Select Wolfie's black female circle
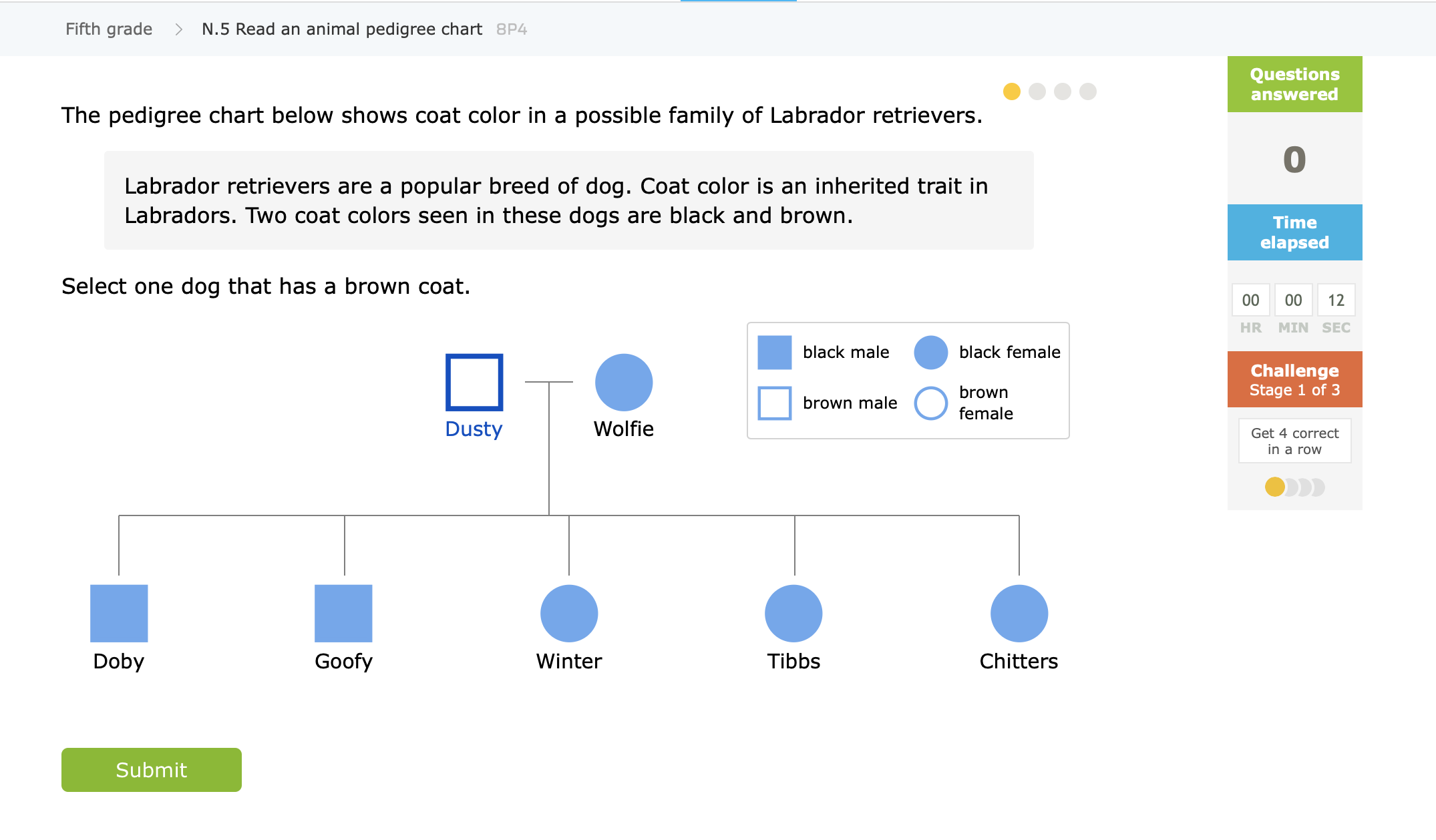The height and width of the screenshot is (840, 1436). [x=624, y=383]
